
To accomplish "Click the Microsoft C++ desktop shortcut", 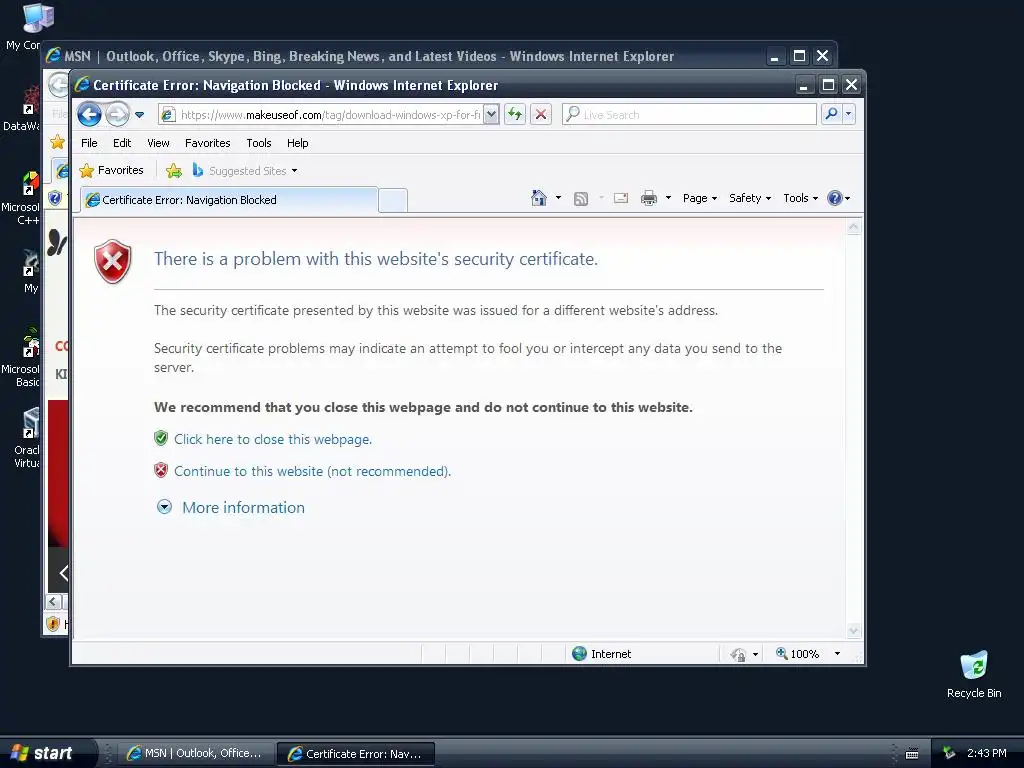I will [x=21, y=199].
